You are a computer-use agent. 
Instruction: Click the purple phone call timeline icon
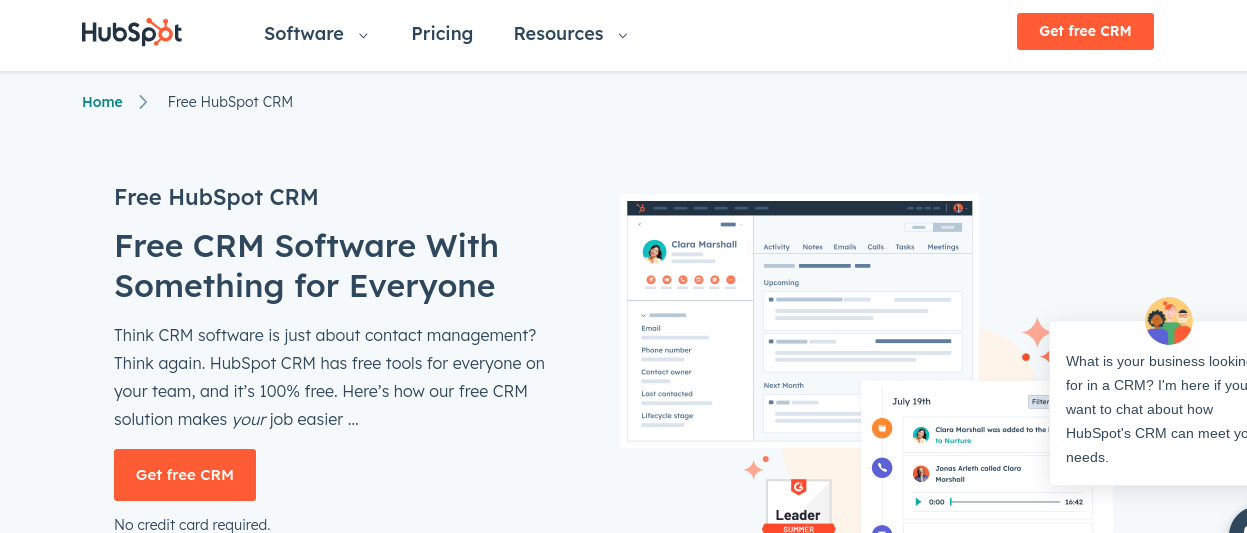point(881,467)
